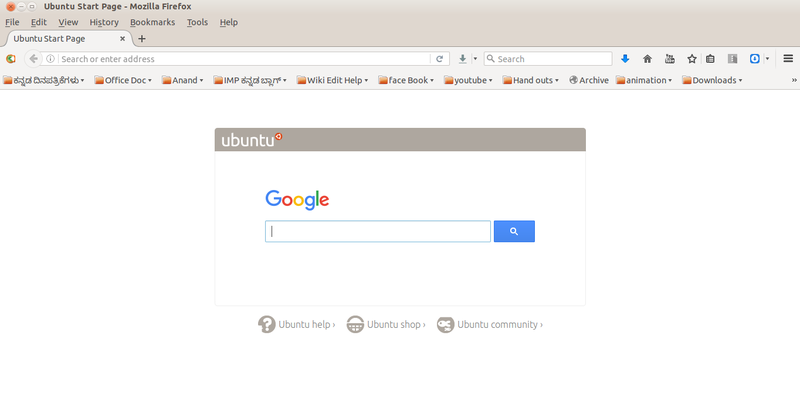Open the Tools menu

[x=197, y=22]
